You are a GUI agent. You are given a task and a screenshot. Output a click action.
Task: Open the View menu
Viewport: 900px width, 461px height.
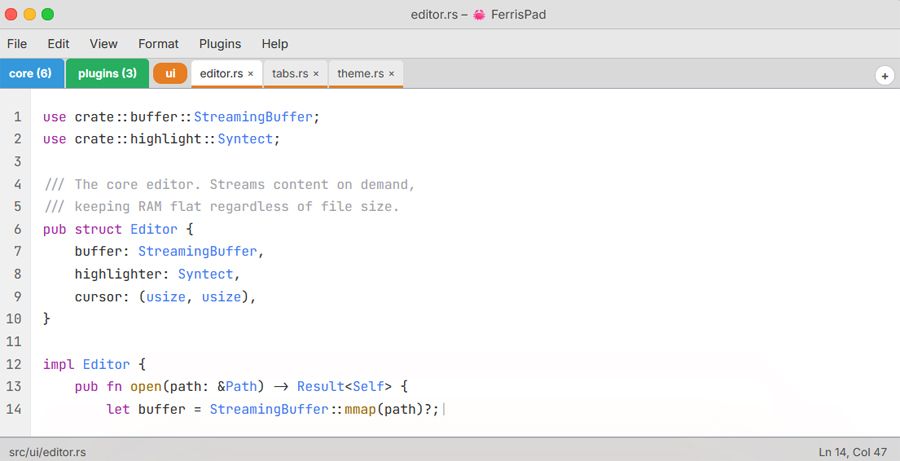pyautogui.click(x=103, y=44)
